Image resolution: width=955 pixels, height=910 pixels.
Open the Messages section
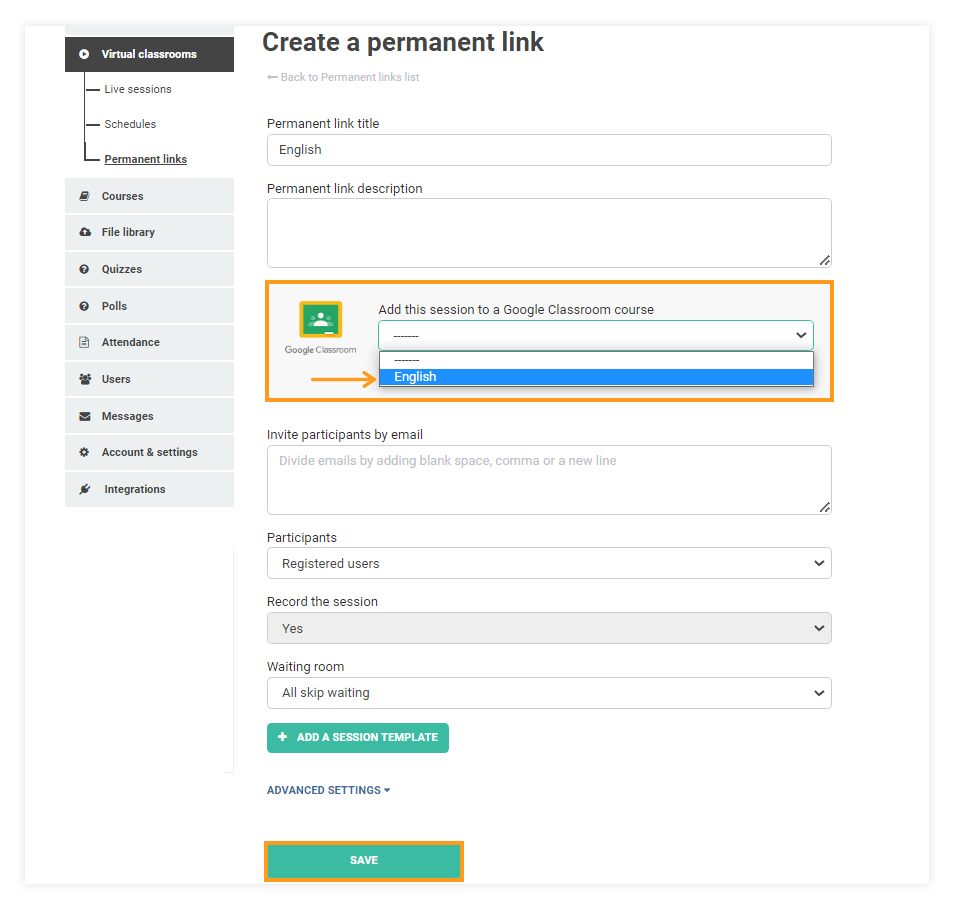(x=149, y=416)
